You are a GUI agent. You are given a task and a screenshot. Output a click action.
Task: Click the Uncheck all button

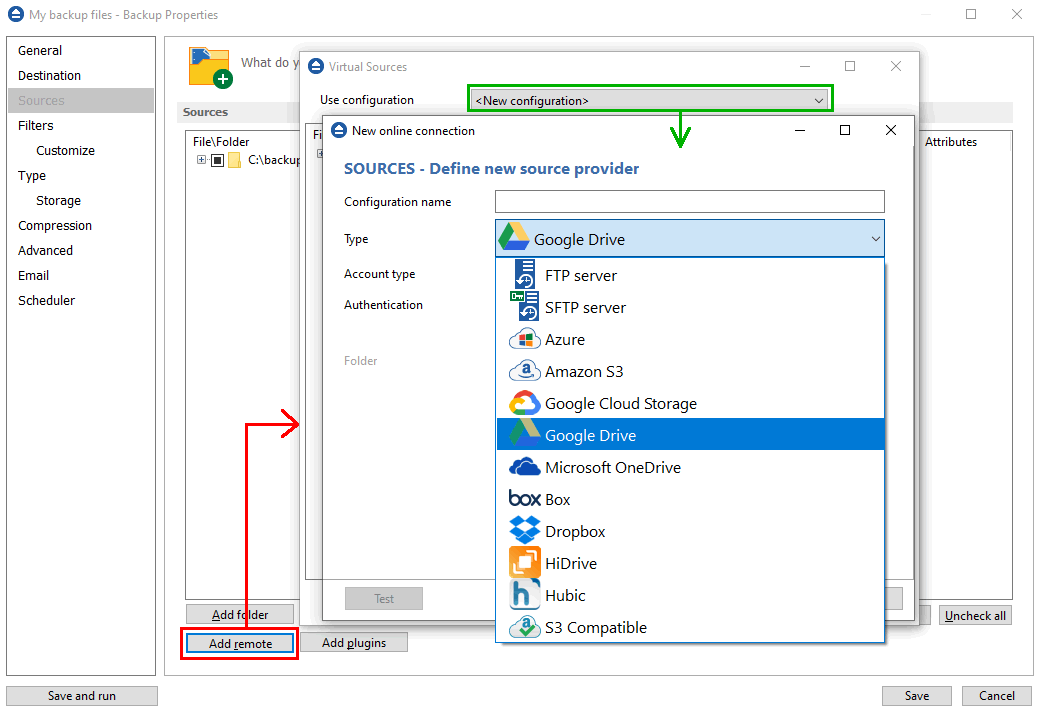pyautogui.click(x=975, y=615)
